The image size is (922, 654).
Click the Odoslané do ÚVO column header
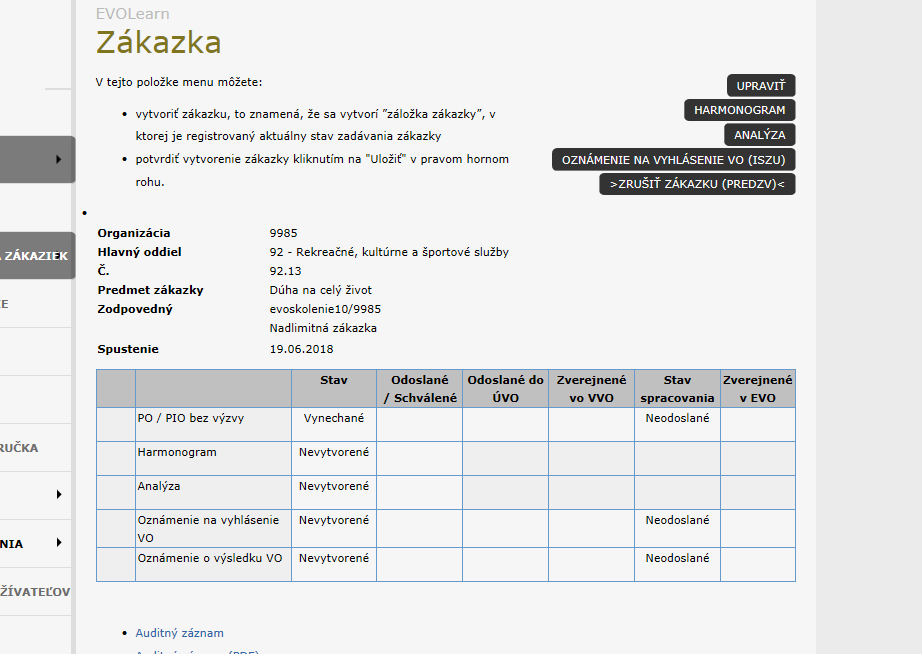point(505,388)
